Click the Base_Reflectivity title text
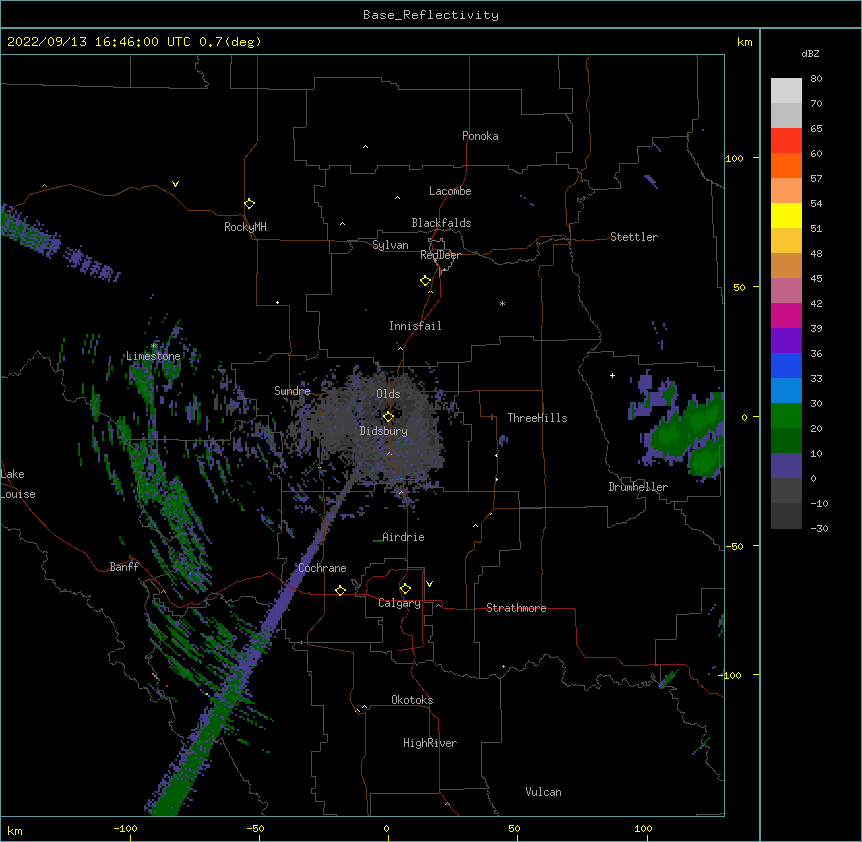 (x=431, y=15)
